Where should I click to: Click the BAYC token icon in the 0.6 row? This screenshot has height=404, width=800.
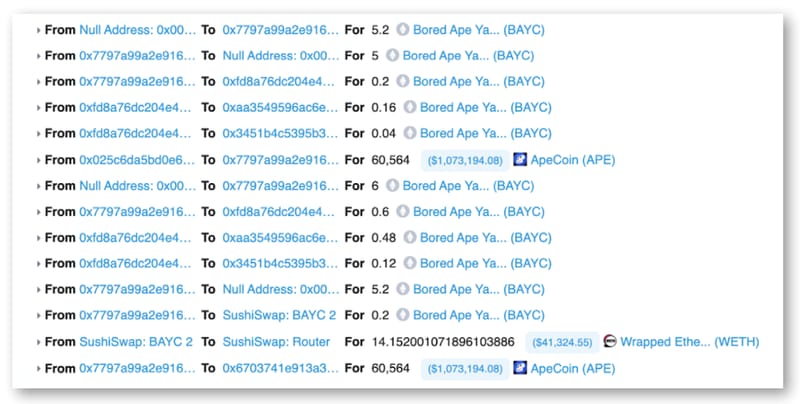click(403, 211)
